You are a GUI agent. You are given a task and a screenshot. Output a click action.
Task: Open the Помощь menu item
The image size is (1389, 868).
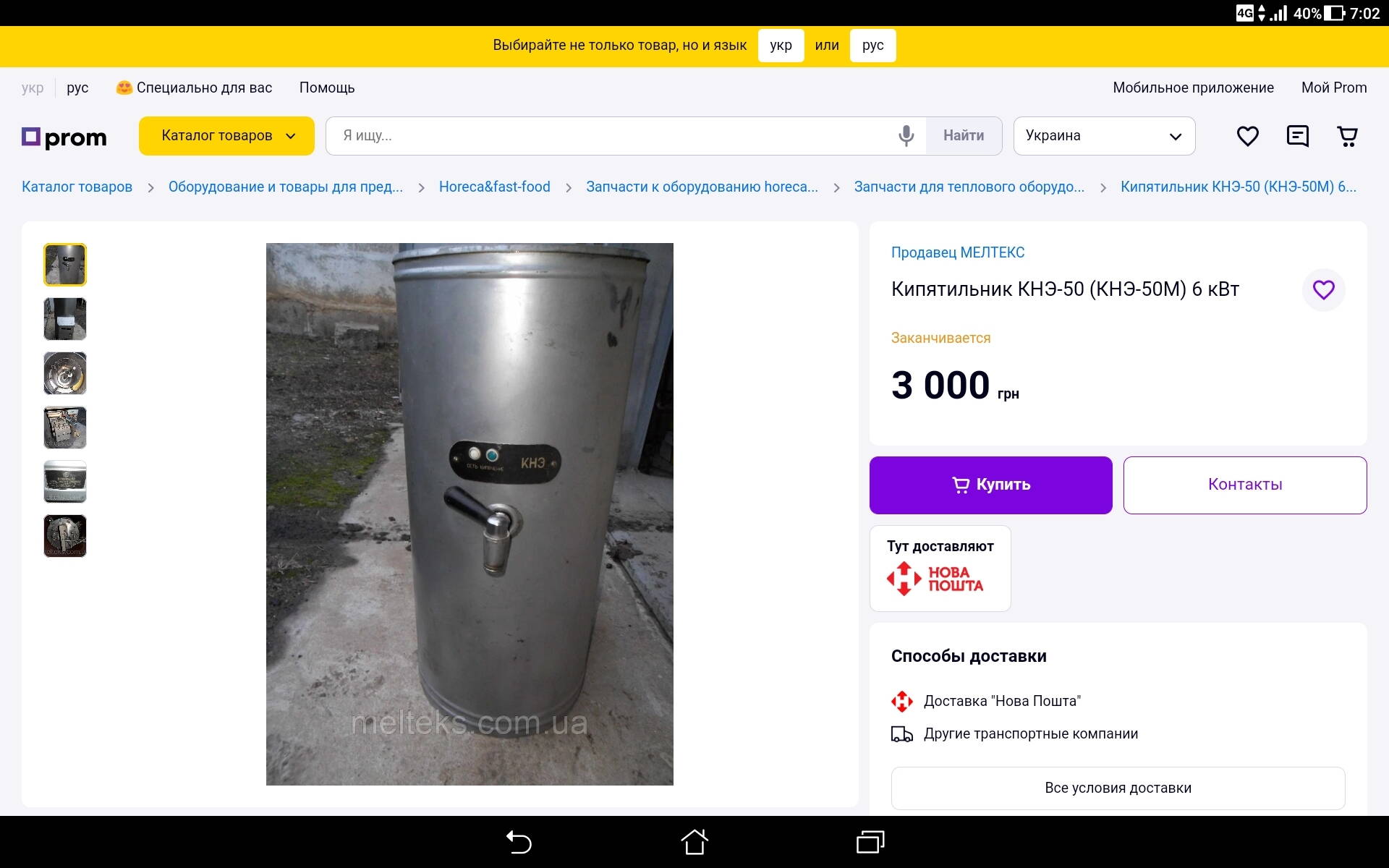click(x=327, y=88)
